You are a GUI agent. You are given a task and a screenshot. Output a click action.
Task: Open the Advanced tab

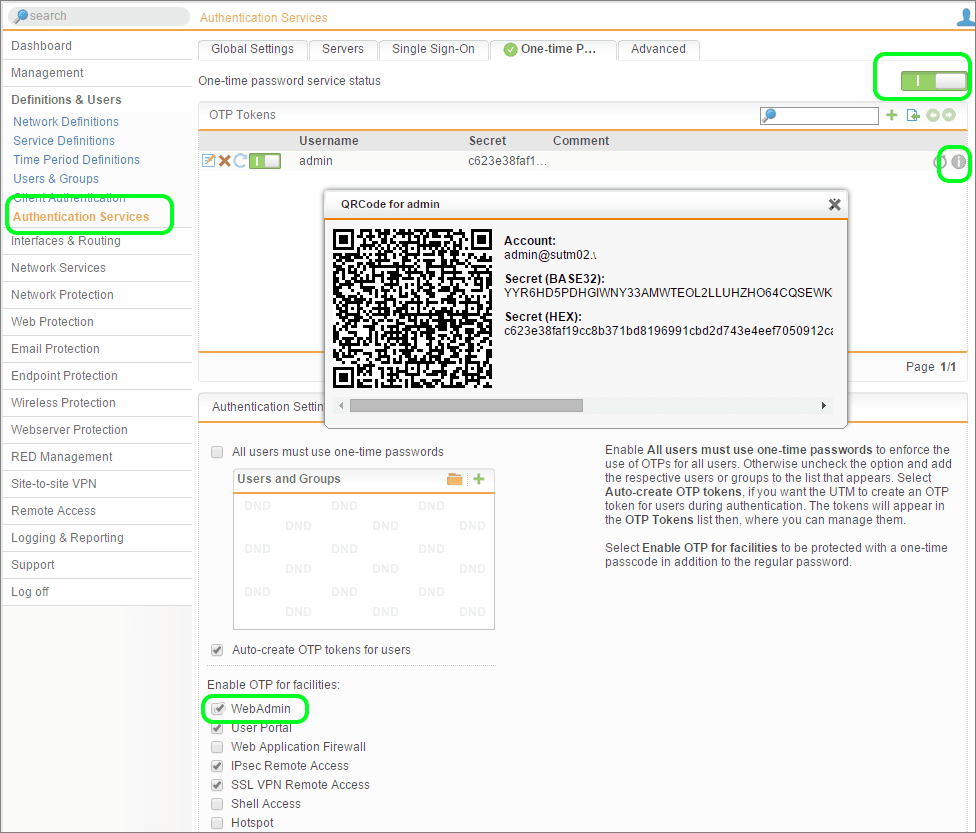click(658, 49)
